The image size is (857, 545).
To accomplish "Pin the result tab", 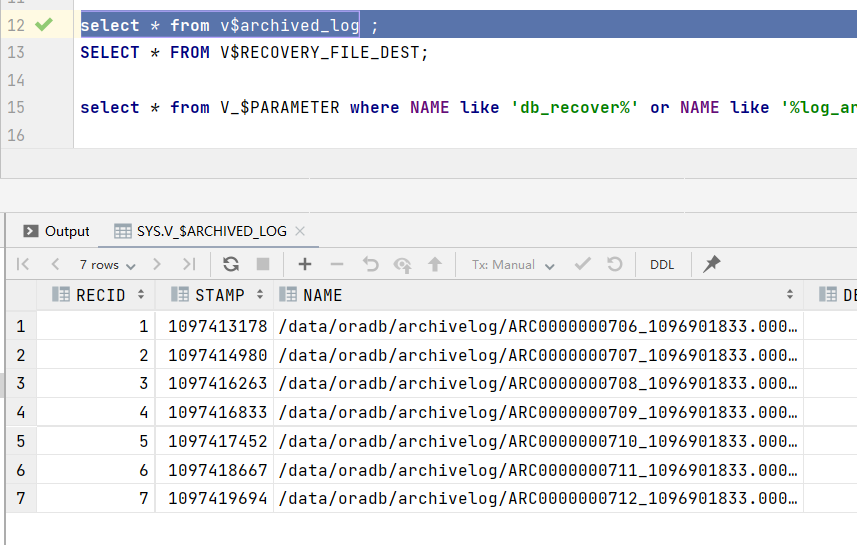I will pyautogui.click(x=712, y=264).
